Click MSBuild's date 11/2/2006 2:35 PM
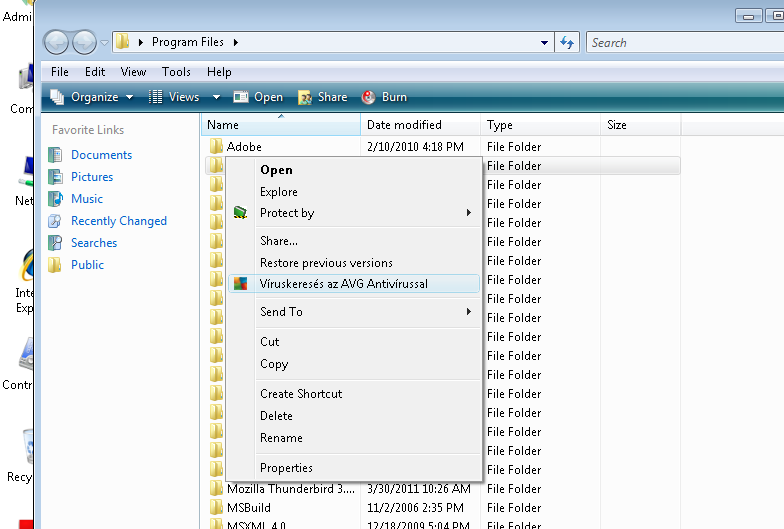 [x=415, y=508]
